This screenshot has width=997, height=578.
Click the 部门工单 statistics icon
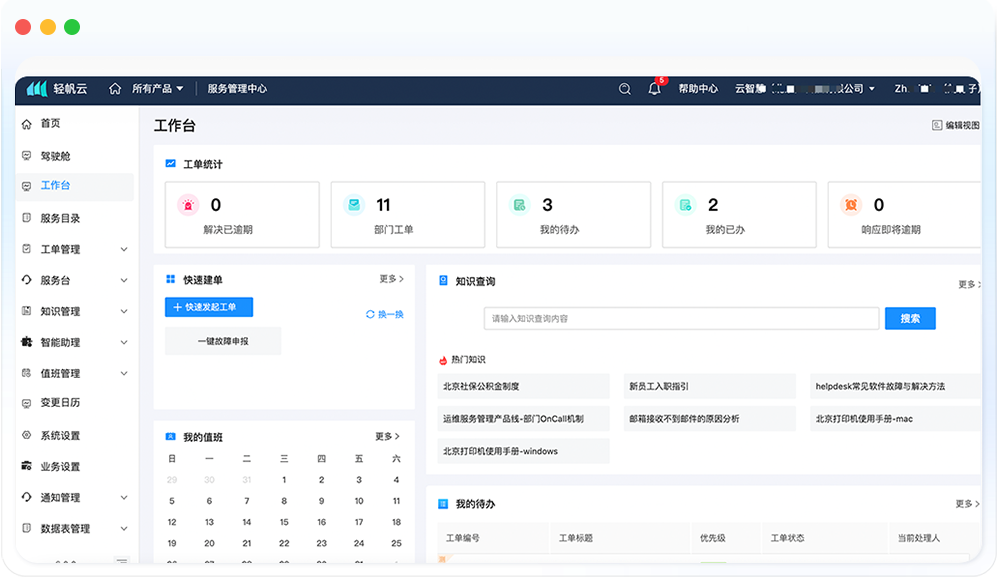pyautogui.click(x=353, y=205)
